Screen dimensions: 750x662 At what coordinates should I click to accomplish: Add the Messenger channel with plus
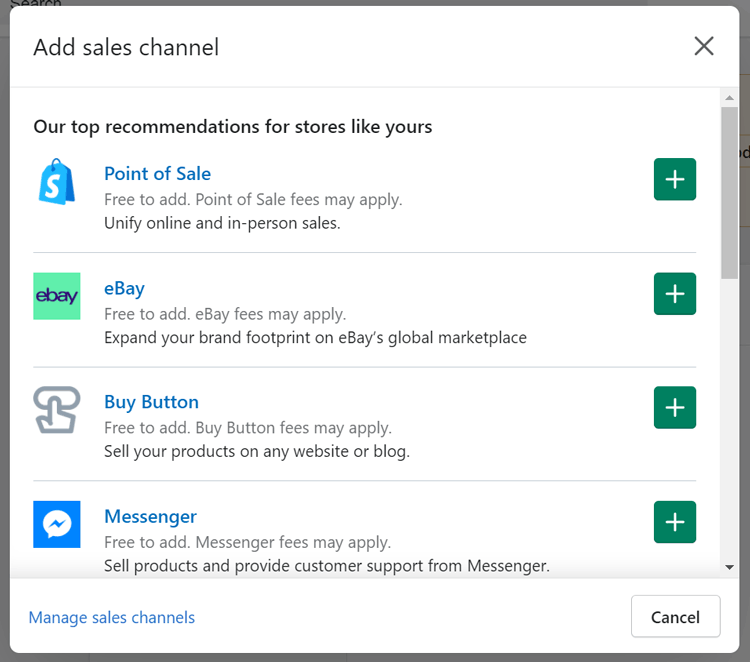(x=674, y=522)
